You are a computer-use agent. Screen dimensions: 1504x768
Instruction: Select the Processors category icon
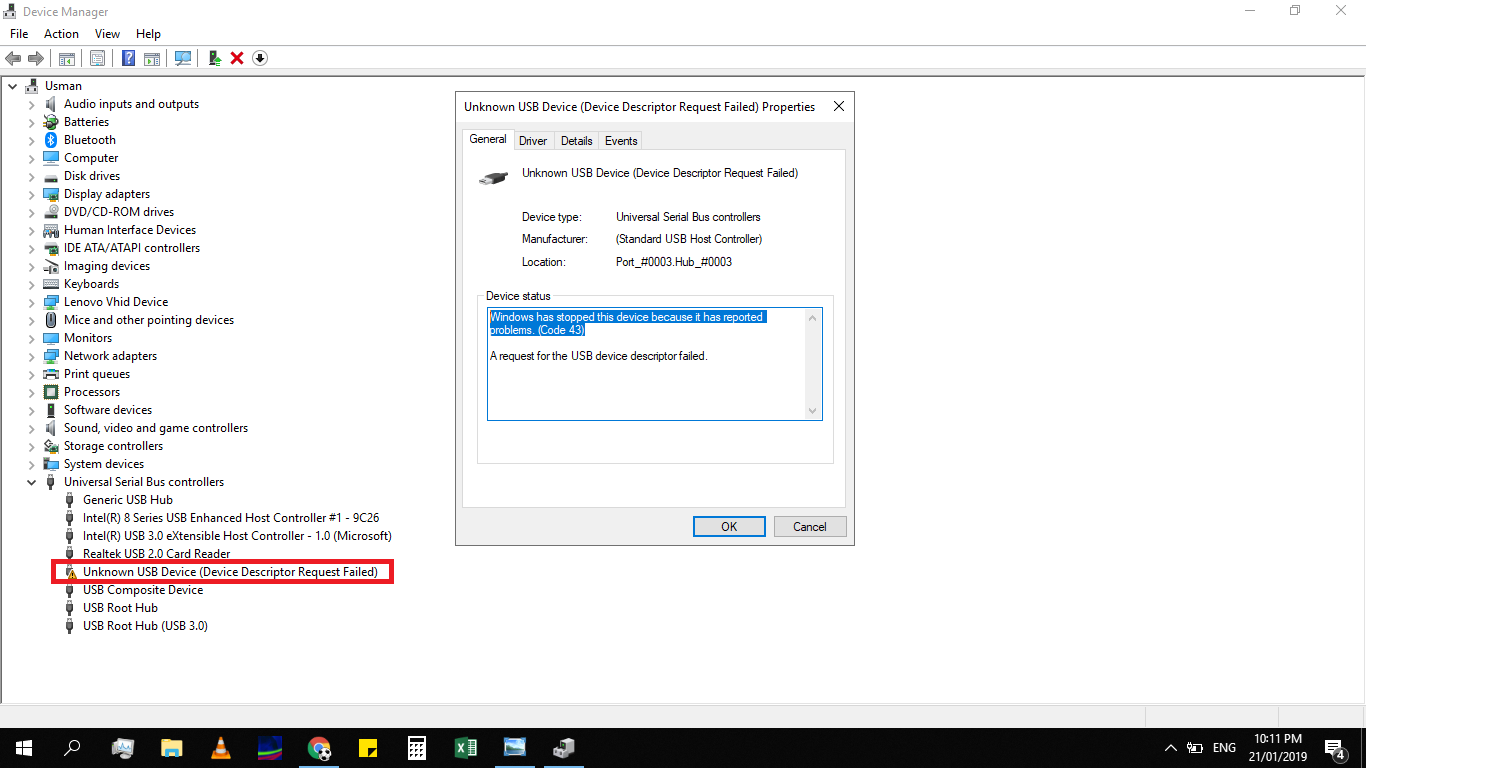click(x=51, y=392)
